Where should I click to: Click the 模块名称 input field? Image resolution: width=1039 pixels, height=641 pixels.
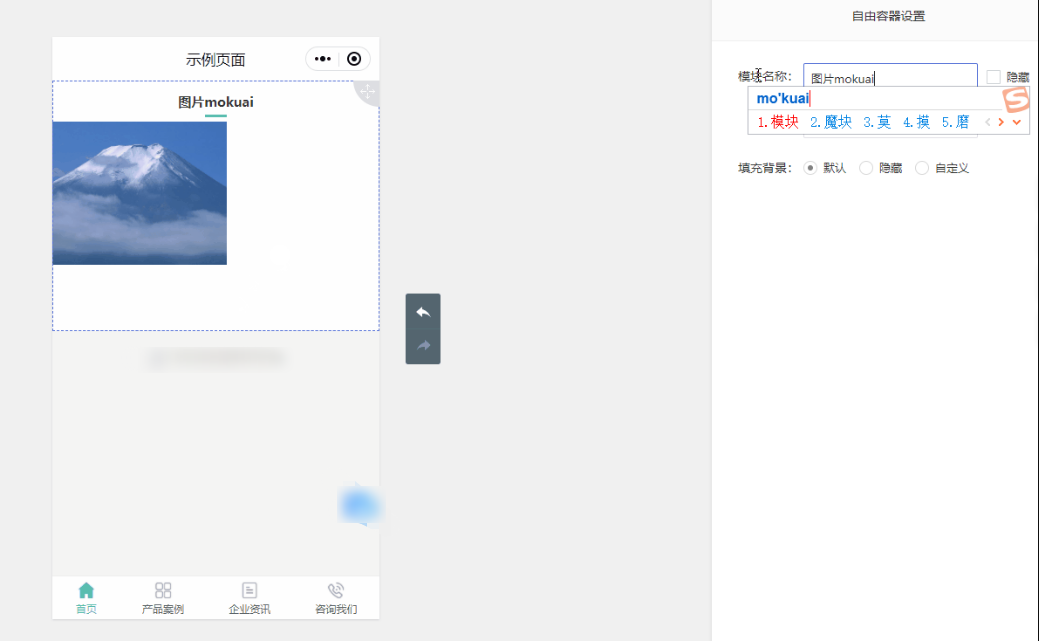tap(890, 78)
